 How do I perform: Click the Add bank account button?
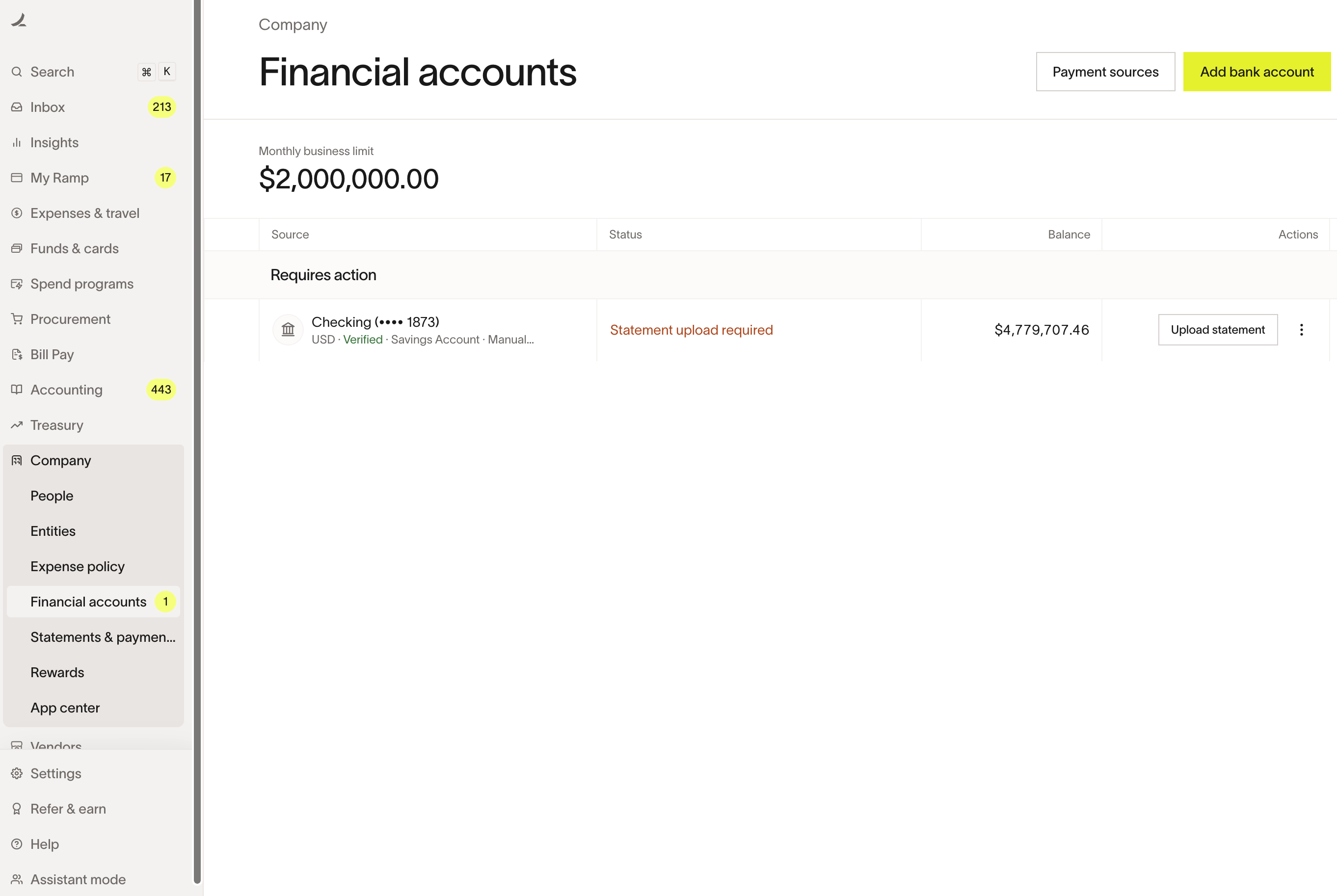(1257, 72)
